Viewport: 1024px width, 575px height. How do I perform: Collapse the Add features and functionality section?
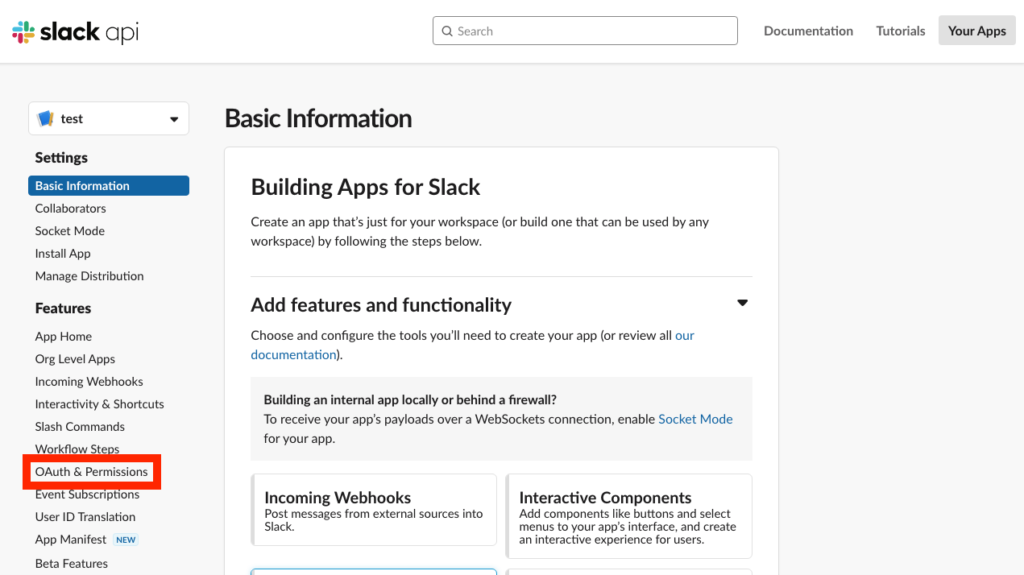(742, 303)
